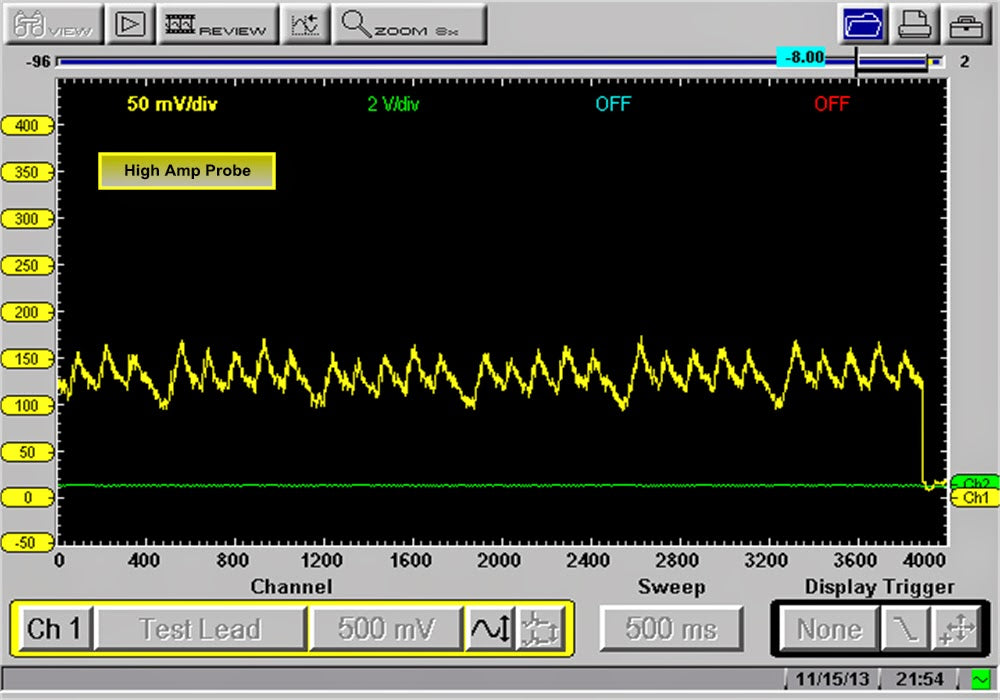Viewport: 1000px width, 700px height.
Task: Click the High Amp Probe label
Action: [187, 171]
